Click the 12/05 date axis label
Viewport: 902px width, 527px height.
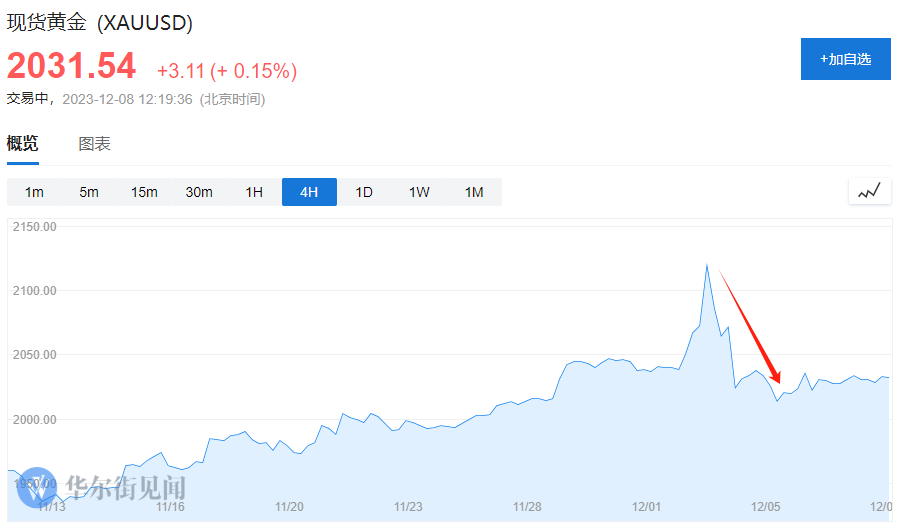(x=765, y=507)
